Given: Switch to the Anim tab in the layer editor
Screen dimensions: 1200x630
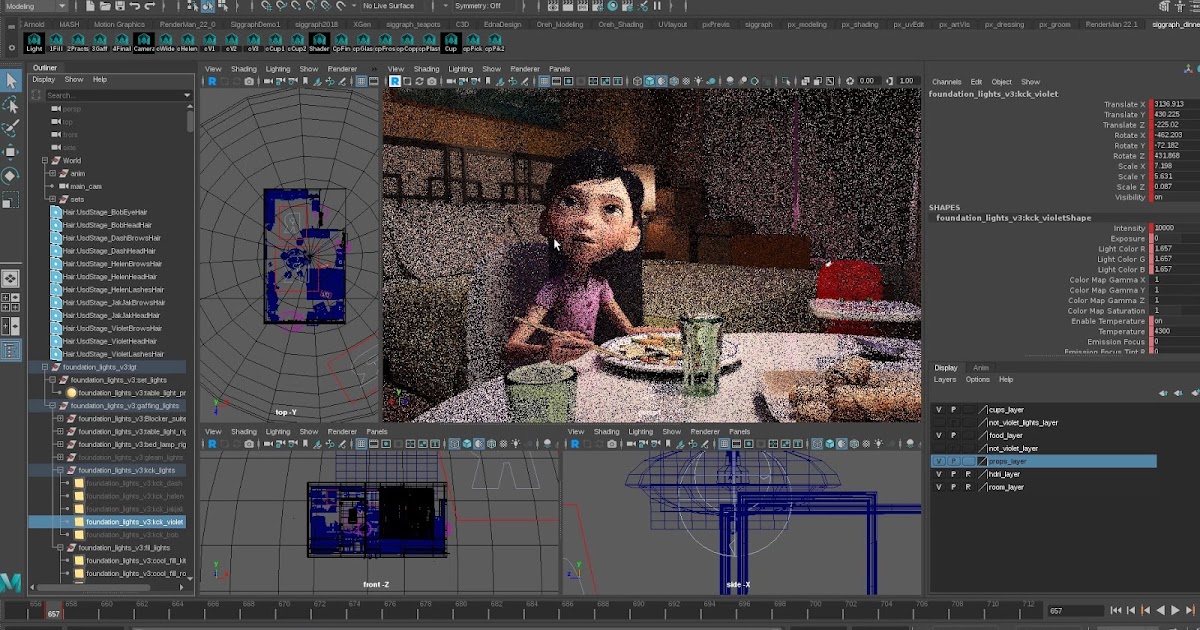Looking at the screenshot, I should coord(979,368).
